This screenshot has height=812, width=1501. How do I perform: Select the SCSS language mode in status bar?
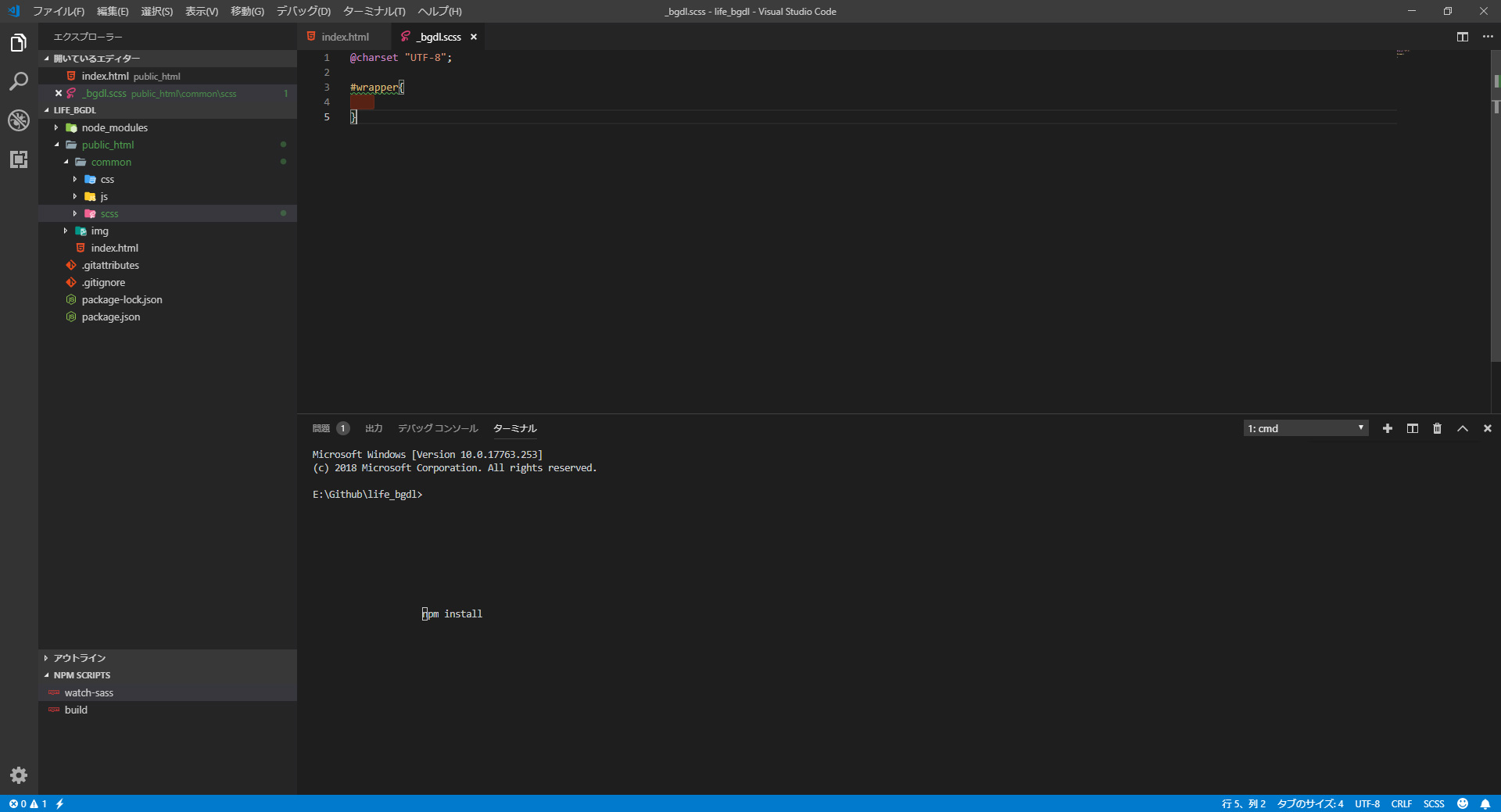1435,803
